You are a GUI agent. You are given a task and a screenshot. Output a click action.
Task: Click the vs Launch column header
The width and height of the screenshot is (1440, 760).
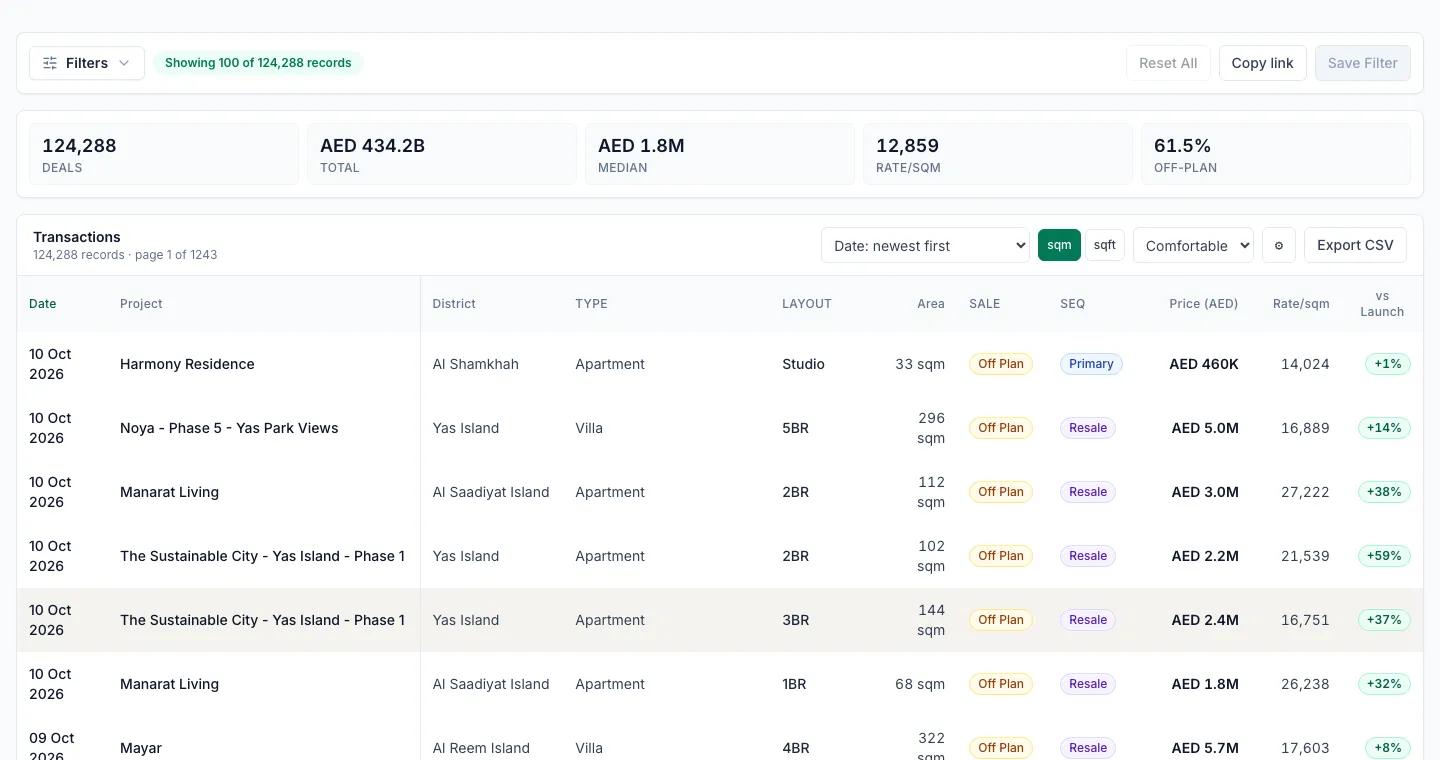[x=1382, y=304]
